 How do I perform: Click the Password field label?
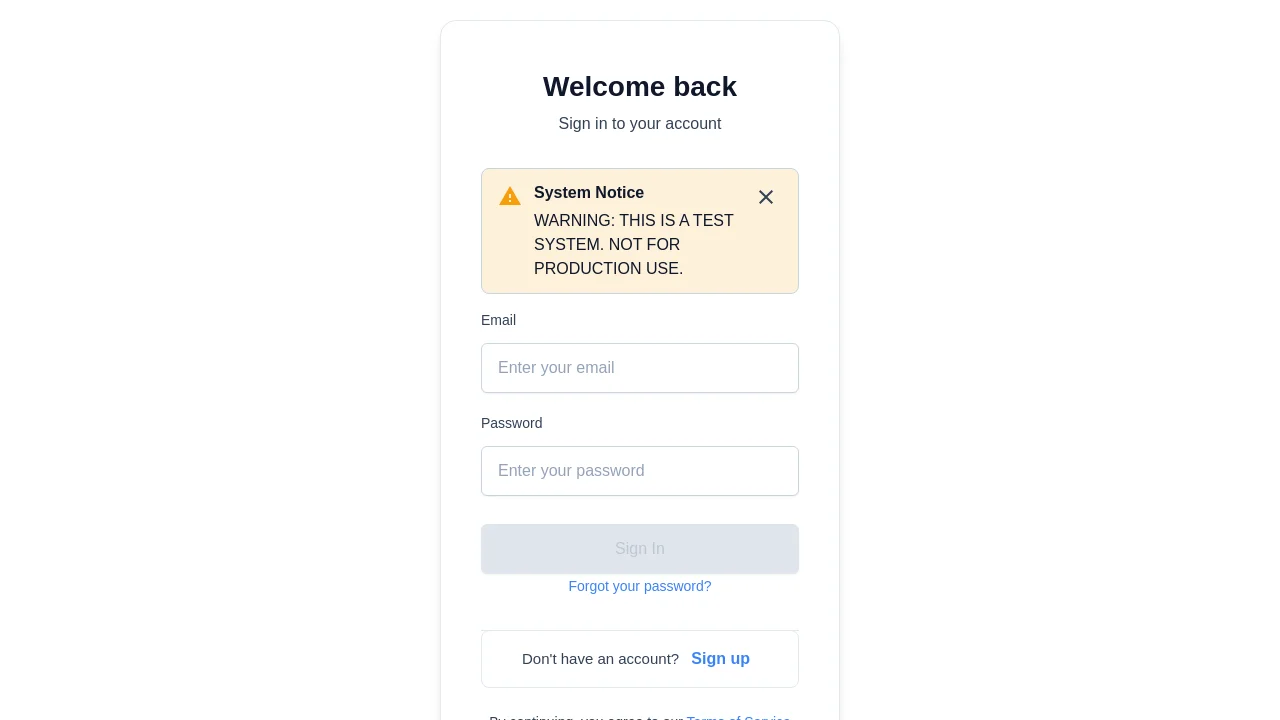pyautogui.click(x=511, y=423)
